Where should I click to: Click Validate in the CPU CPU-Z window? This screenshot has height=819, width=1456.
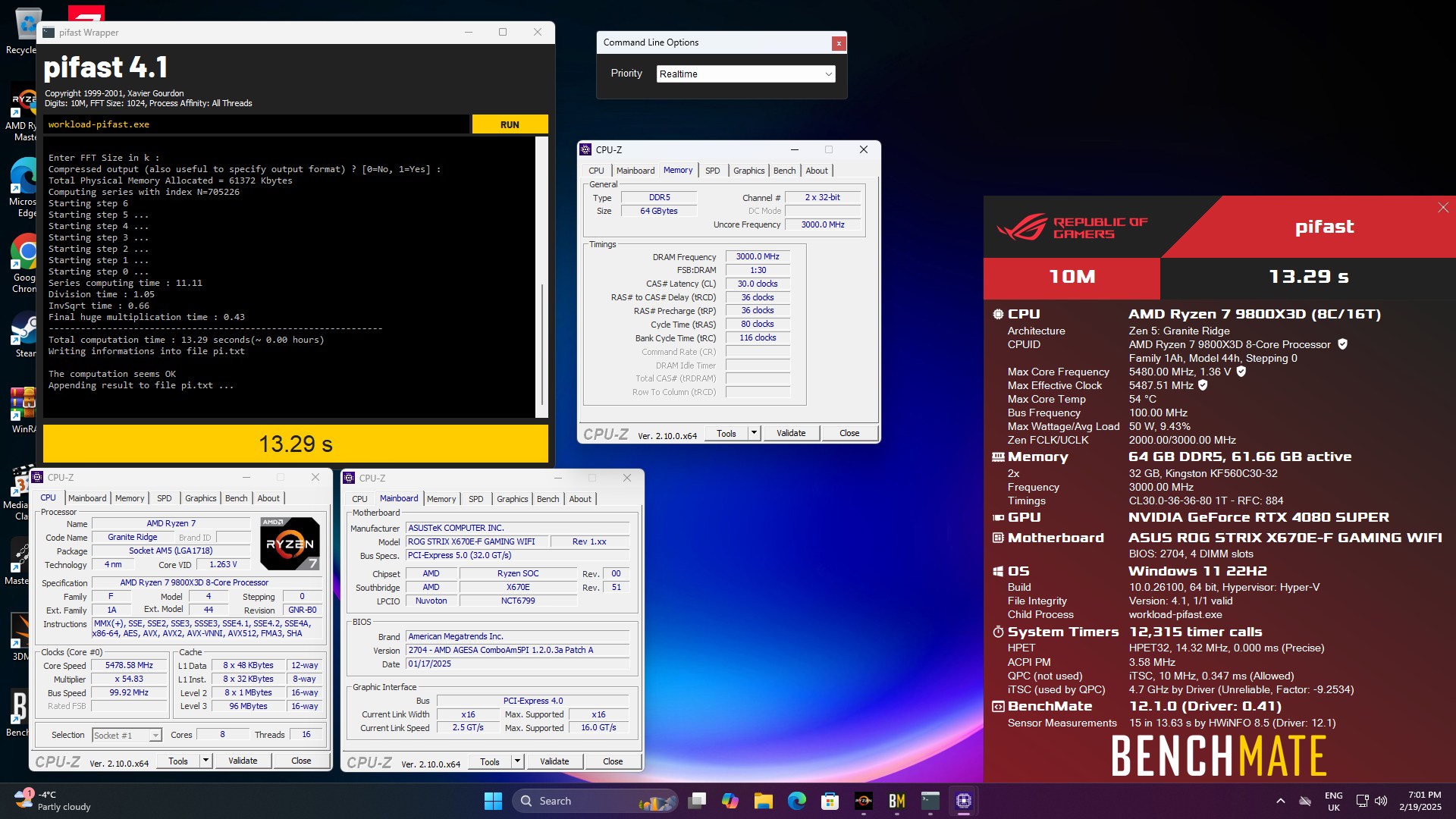[x=243, y=761]
